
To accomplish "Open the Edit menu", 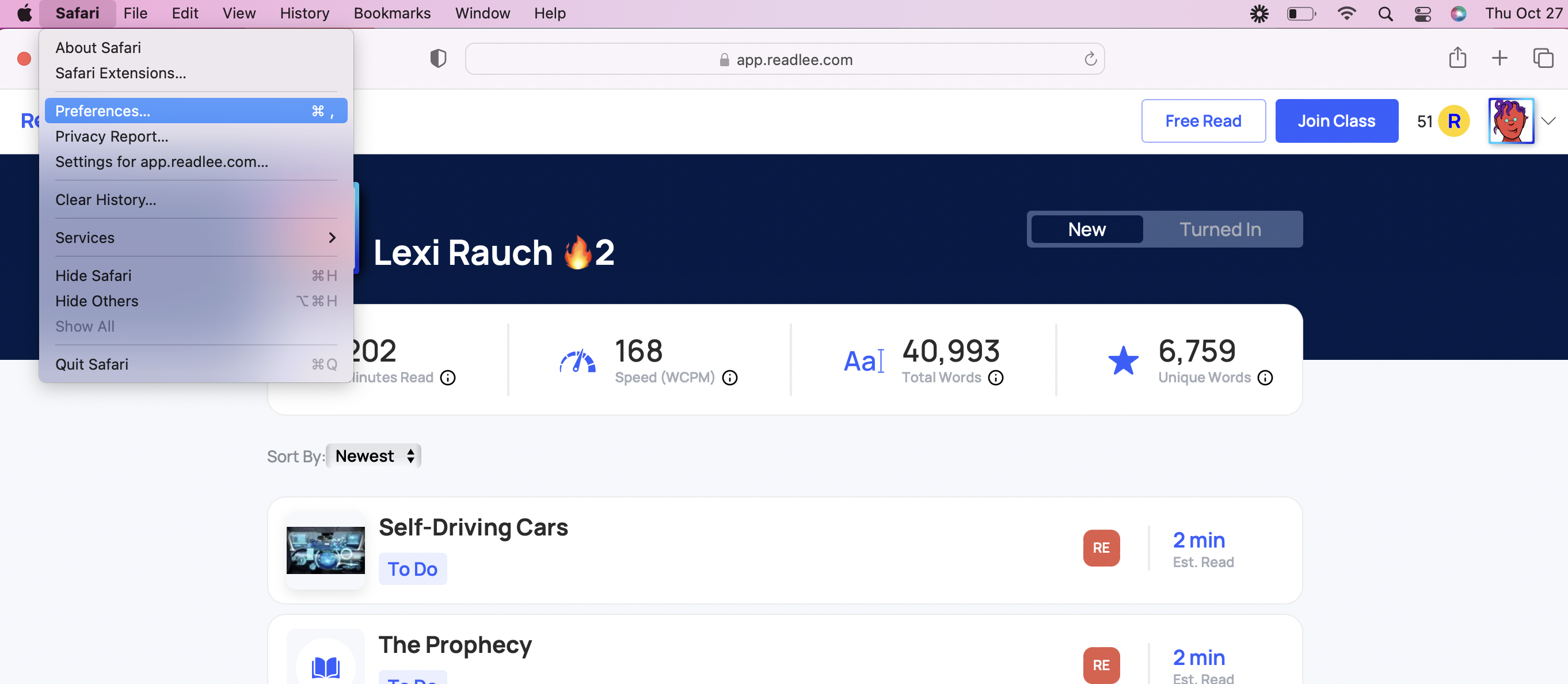I will (x=184, y=13).
